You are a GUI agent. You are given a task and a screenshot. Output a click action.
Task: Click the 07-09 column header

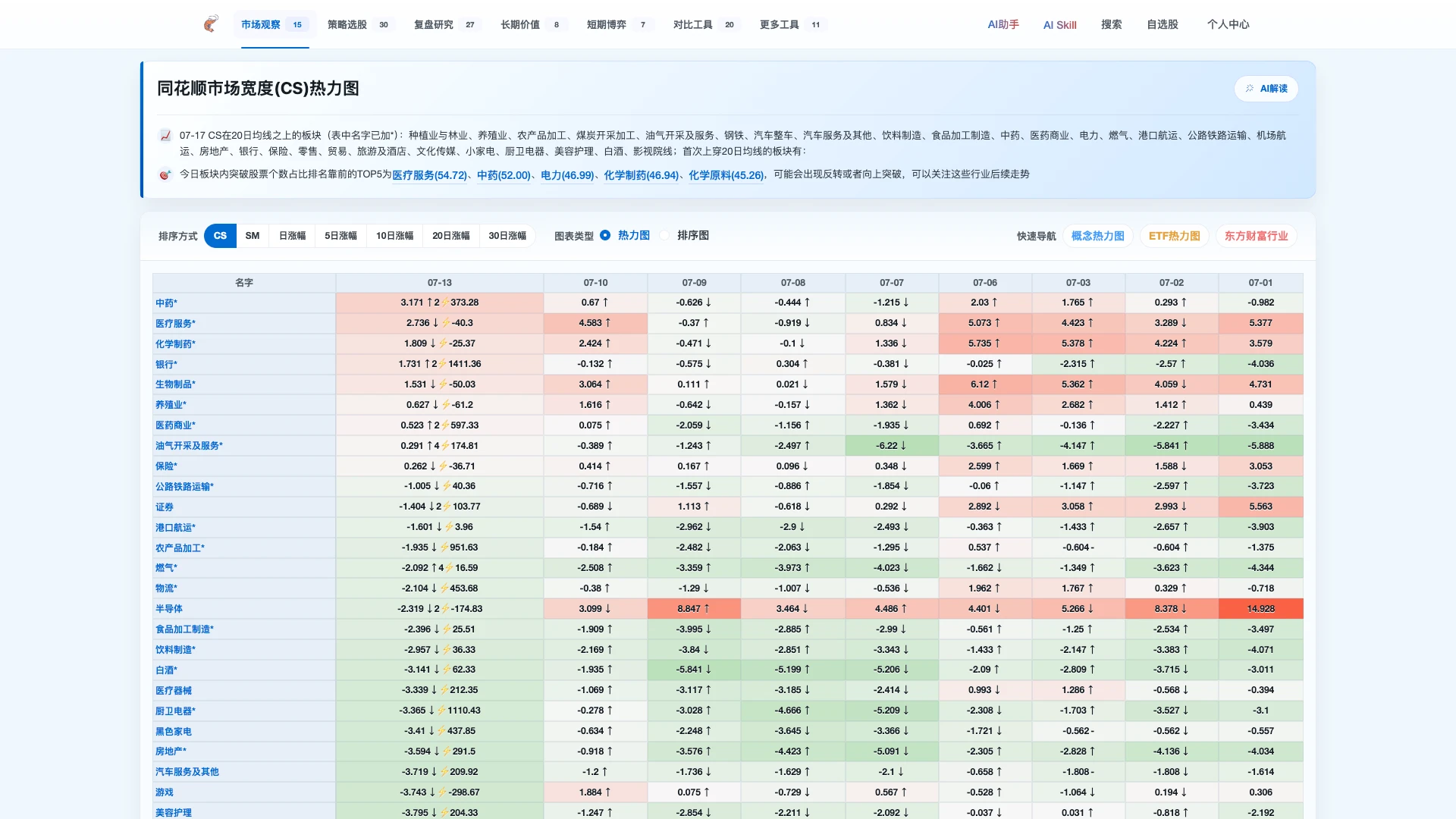[695, 283]
